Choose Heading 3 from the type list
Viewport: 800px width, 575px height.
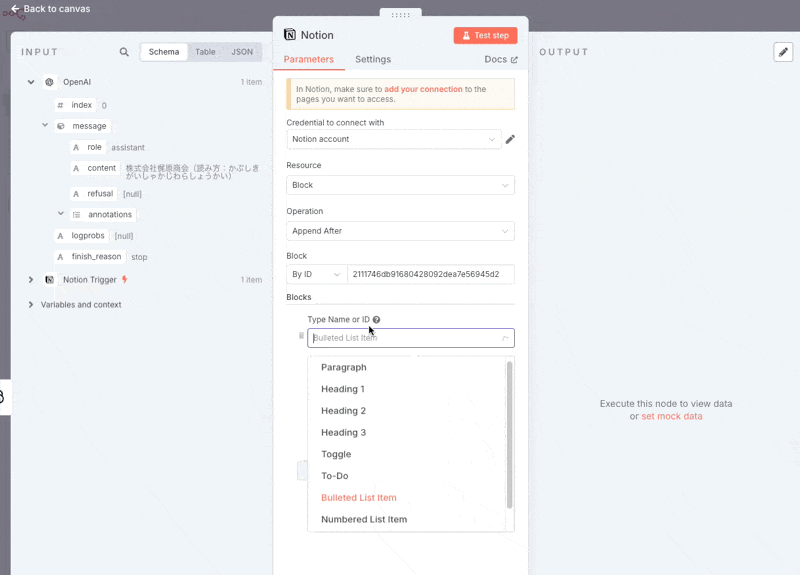[406, 433]
